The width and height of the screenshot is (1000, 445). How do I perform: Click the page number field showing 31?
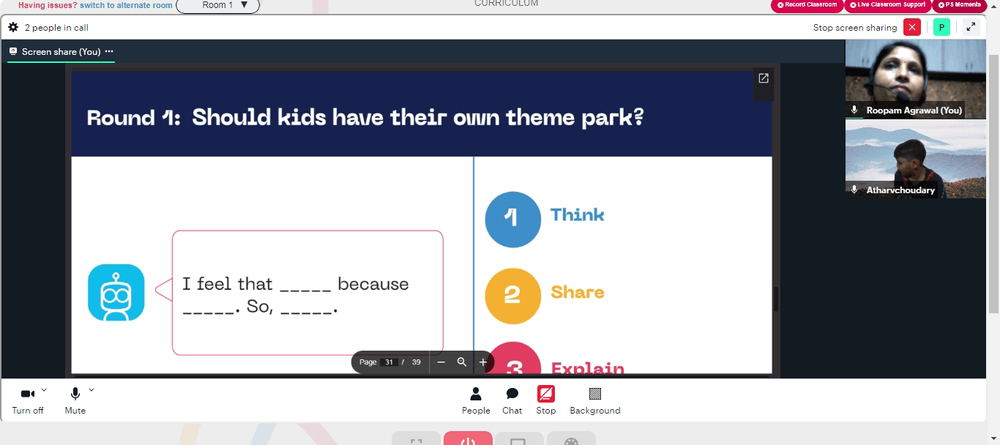(x=389, y=362)
